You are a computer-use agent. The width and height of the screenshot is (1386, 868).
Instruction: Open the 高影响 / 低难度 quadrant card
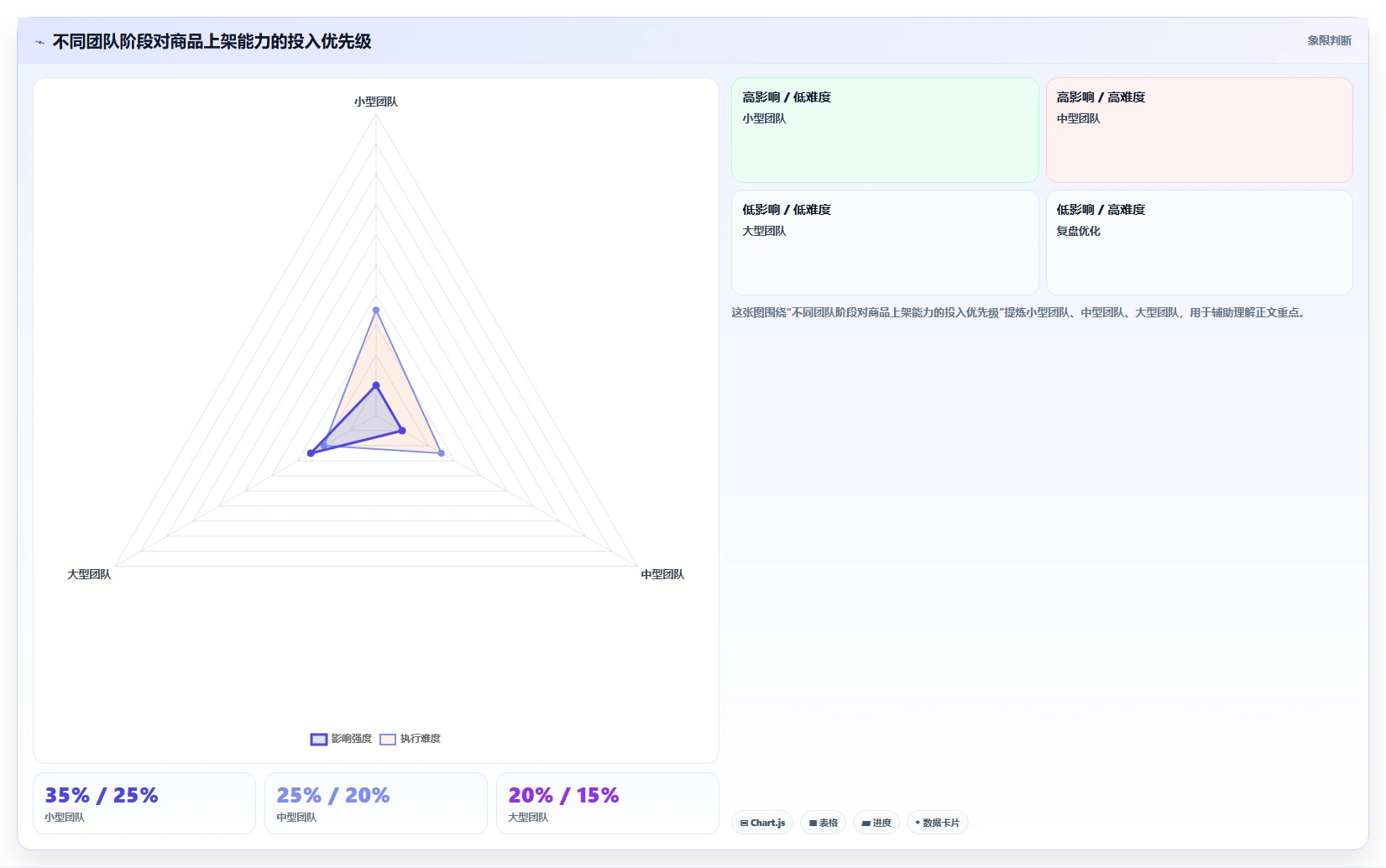coord(885,130)
